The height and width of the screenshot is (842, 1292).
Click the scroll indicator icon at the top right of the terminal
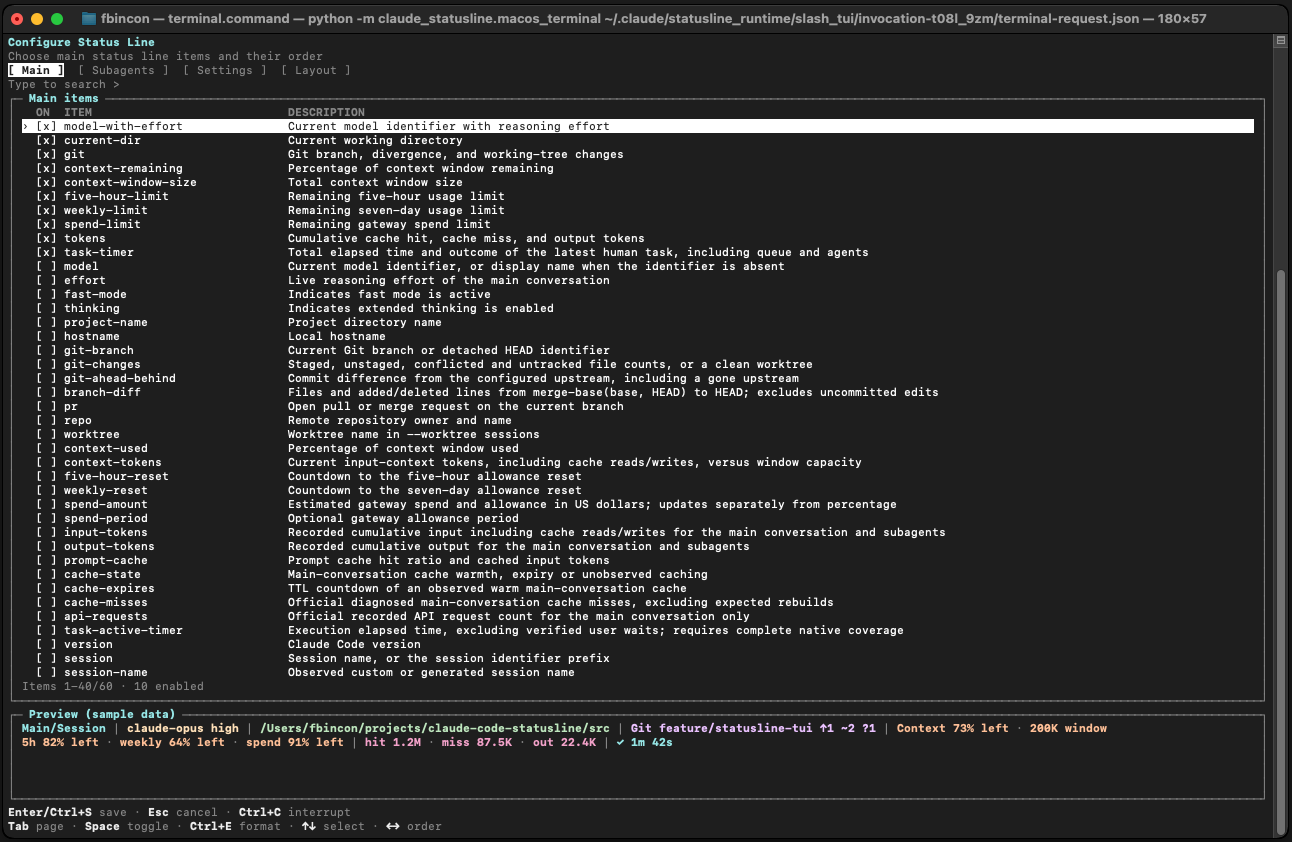pyautogui.click(x=1280, y=42)
